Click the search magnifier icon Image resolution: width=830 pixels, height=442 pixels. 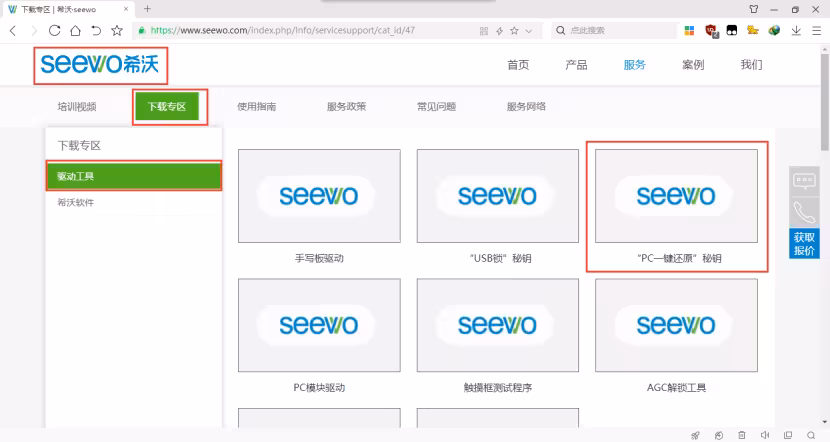click(561, 31)
